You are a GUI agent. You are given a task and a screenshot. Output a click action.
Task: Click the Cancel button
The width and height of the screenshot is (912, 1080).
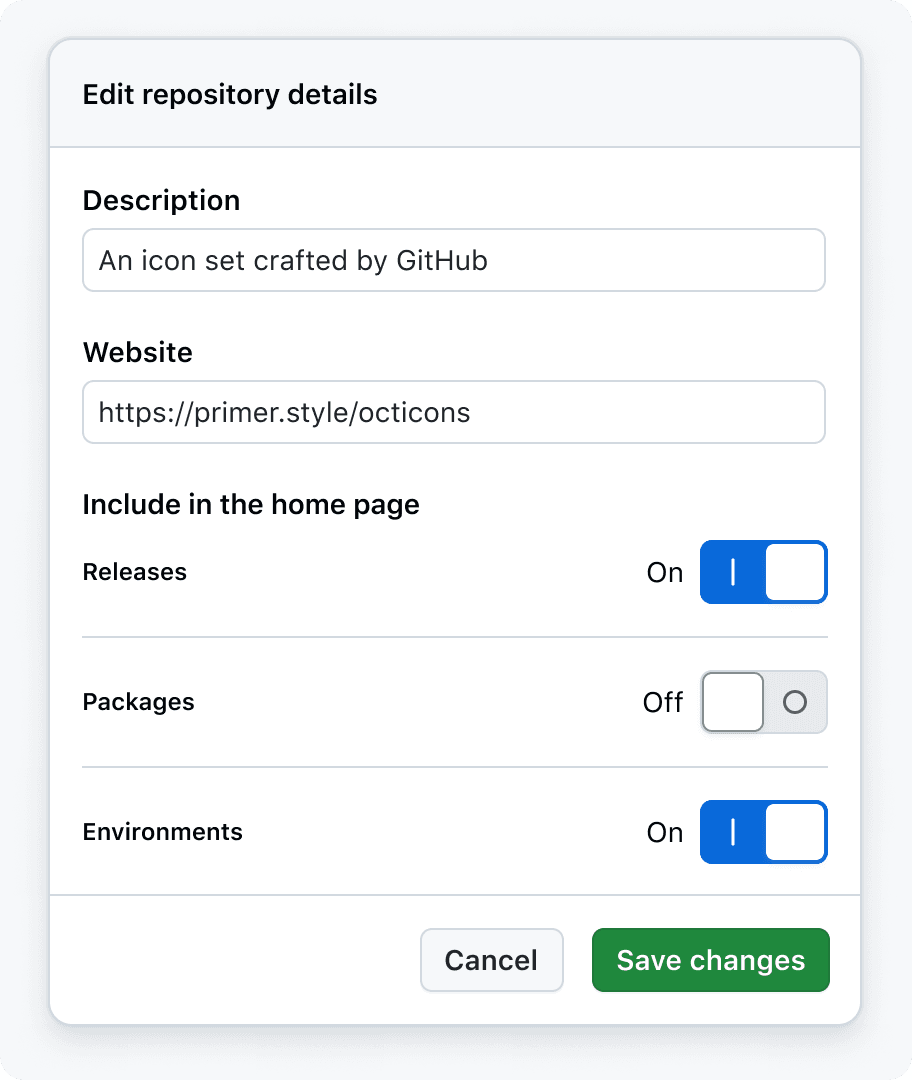point(491,960)
